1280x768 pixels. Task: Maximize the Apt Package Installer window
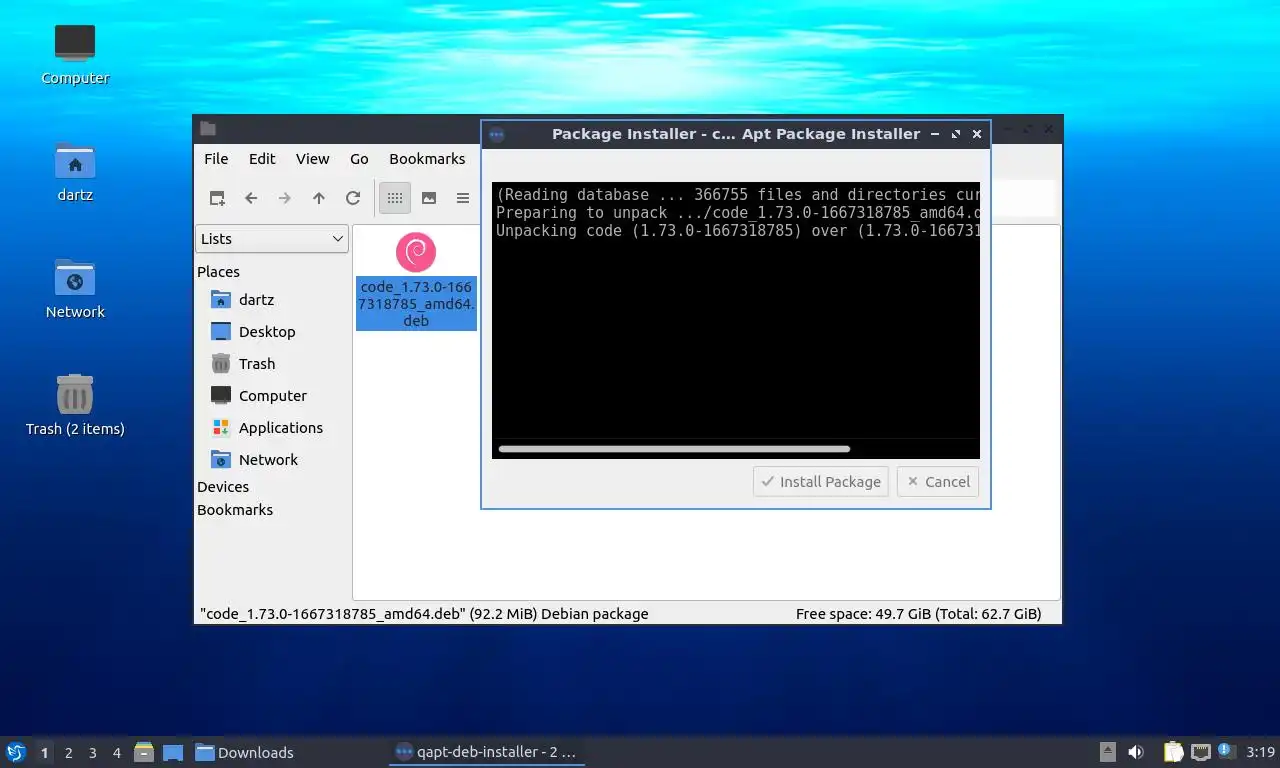pyautogui.click(x=956, y=134)
